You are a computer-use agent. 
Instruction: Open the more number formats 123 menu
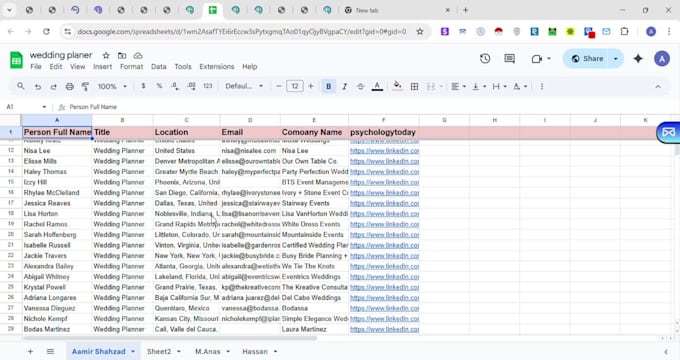208,86
